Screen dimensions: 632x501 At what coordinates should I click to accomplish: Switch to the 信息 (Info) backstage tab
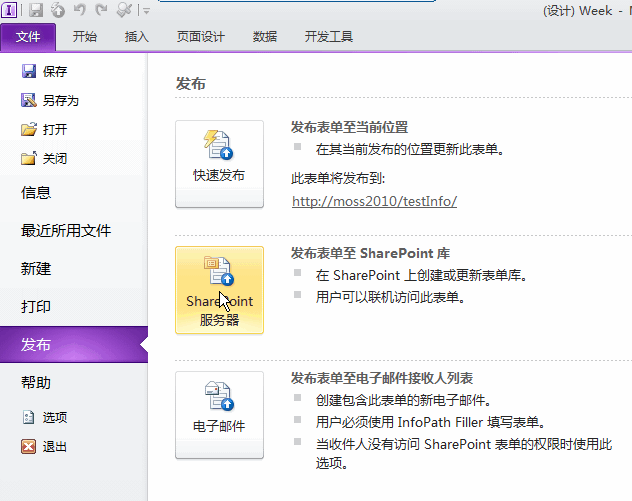click(x=36, y=193)
